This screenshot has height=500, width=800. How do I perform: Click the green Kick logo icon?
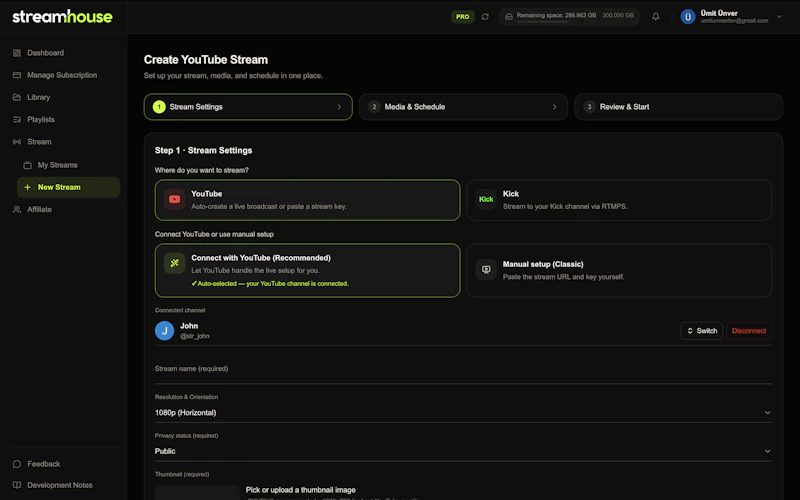(486, 199)
